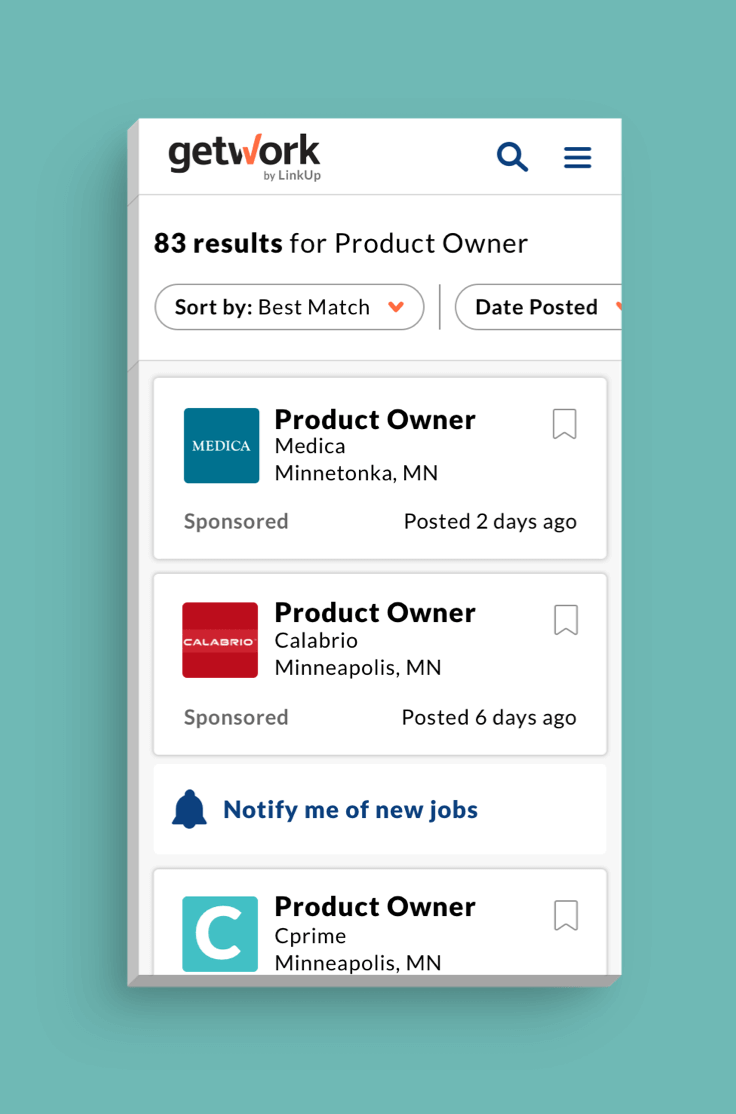736x1114 pixels.
Task: Click the chevron on the Sort by control
Action: point(397,307)
